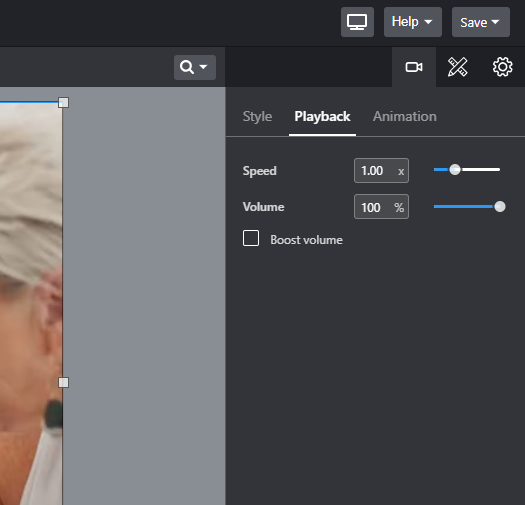Select the Playback tab
Image resolution: width=525 pixels, height=505 pixels.
tap(322, 117)
